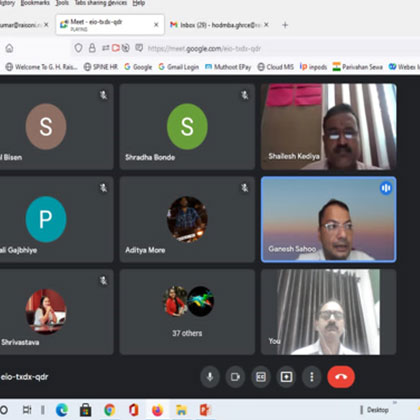Open Parivahan Sewa bookmark

tap(358, 67)
